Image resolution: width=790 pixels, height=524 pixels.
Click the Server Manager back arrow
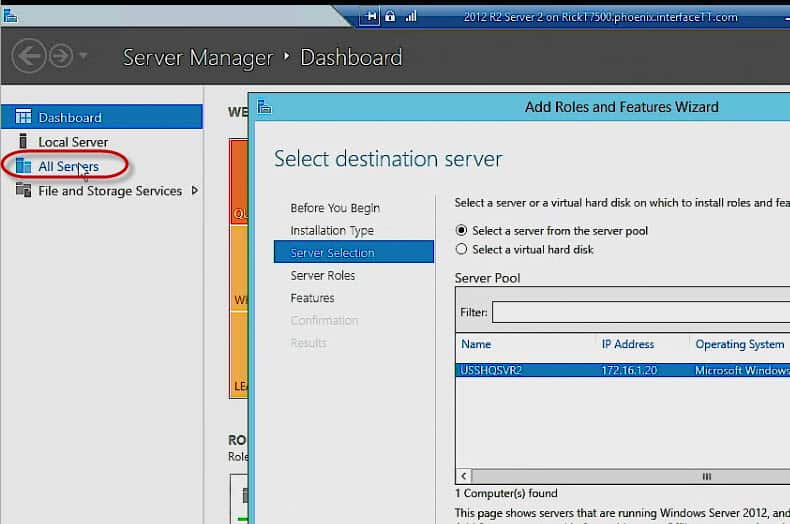coord(29,56)
